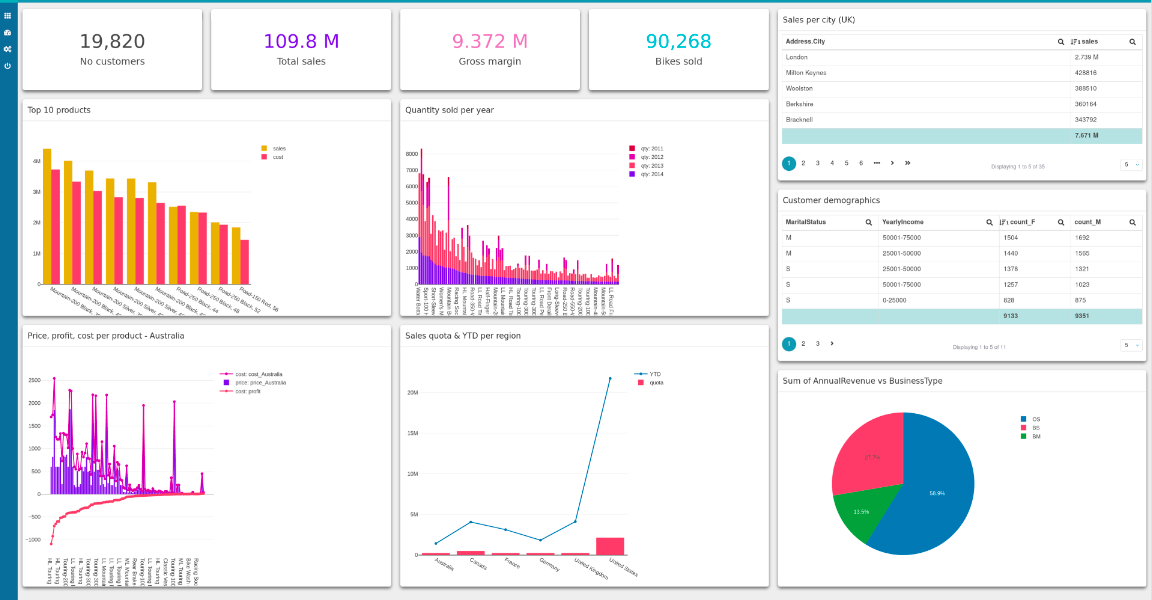Click the power logout icon in sidebar
Image resolution: width=1152 pixels, height=600 pixels.
(7, 65)
